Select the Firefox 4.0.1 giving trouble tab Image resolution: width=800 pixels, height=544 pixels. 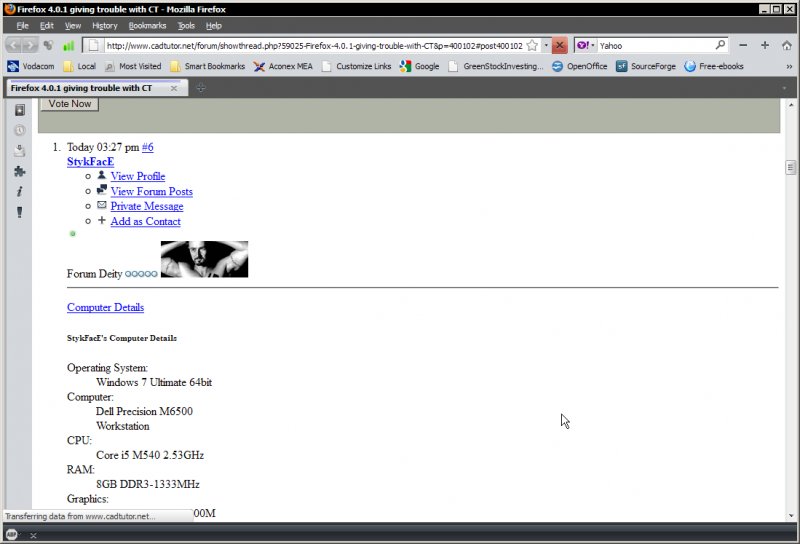96,88
